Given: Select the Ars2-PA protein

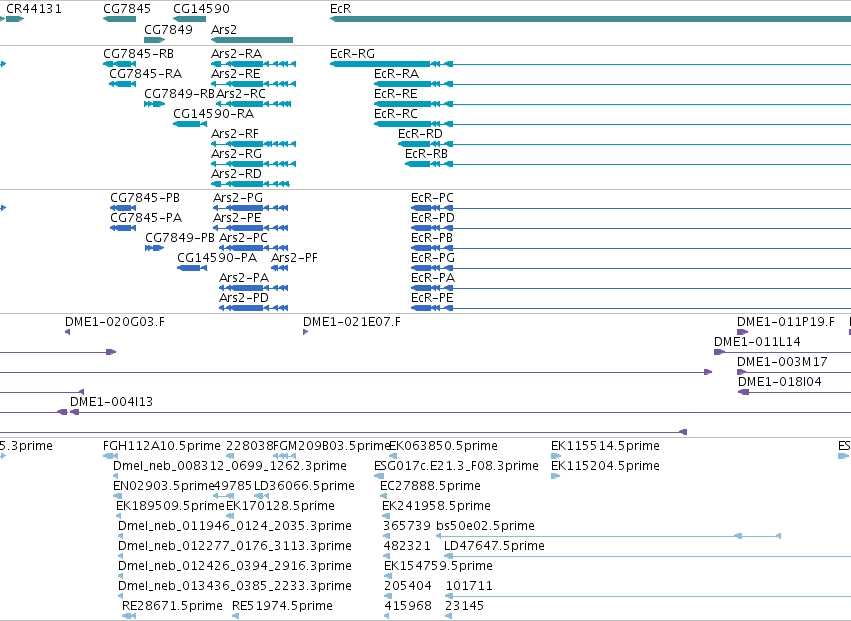Looking at the screenshot, I should point(244,278).
